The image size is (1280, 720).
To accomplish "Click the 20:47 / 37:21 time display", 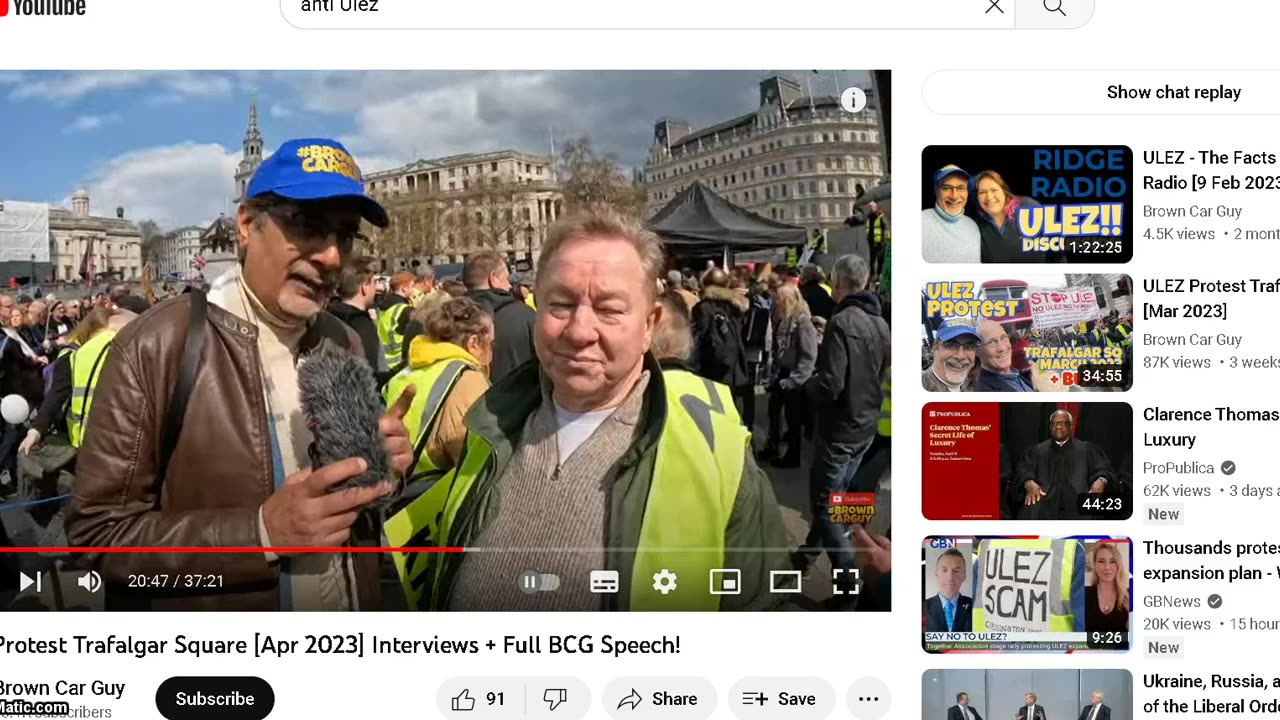I will 176,581.
